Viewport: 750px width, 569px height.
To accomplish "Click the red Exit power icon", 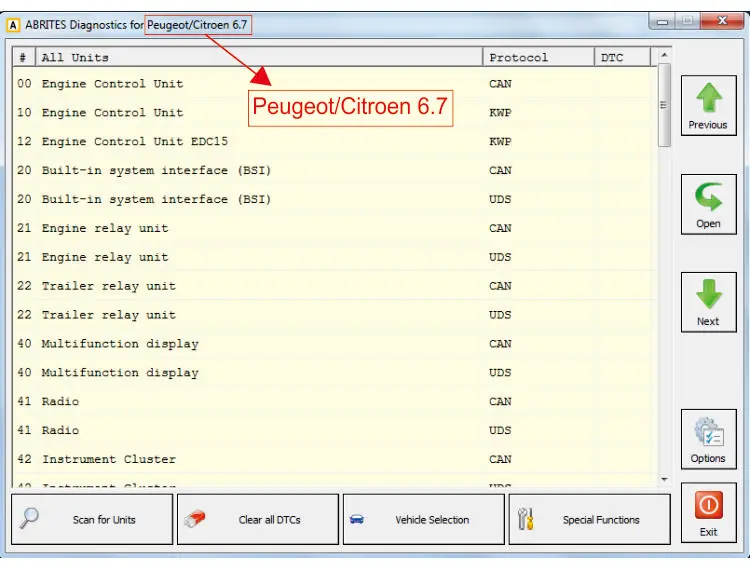I will tap(708, 505).
